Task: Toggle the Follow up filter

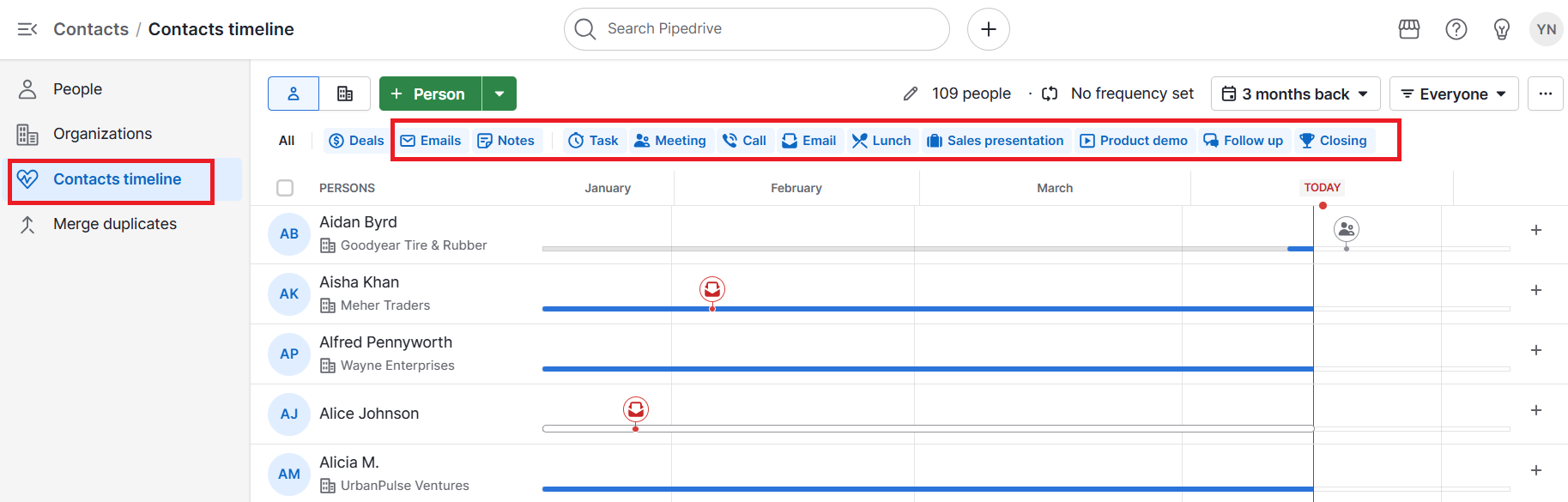Action: (1244, 141)
